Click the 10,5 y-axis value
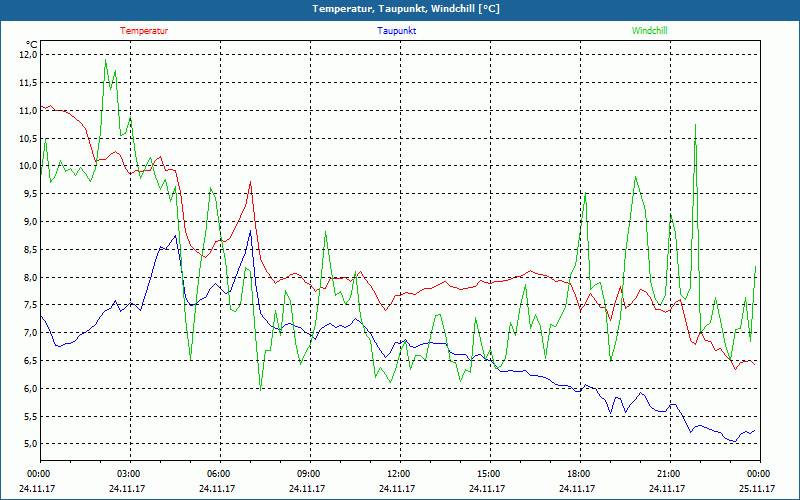800x500 pixels. tap(28, 138)
